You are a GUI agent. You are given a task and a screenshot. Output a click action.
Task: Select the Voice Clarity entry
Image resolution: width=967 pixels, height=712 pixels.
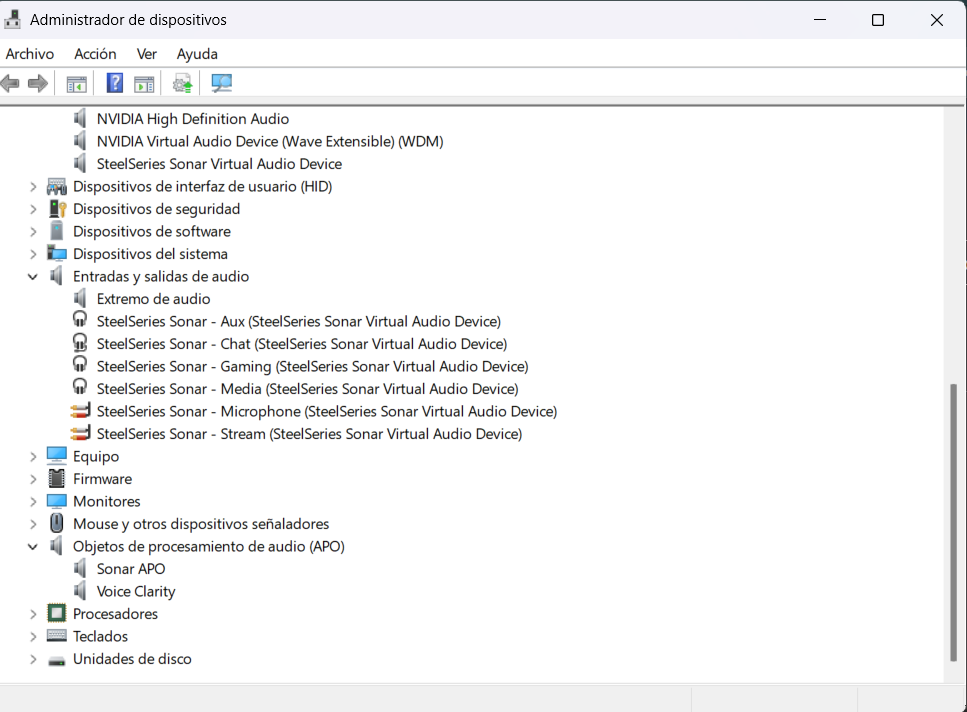coord(136,592)
